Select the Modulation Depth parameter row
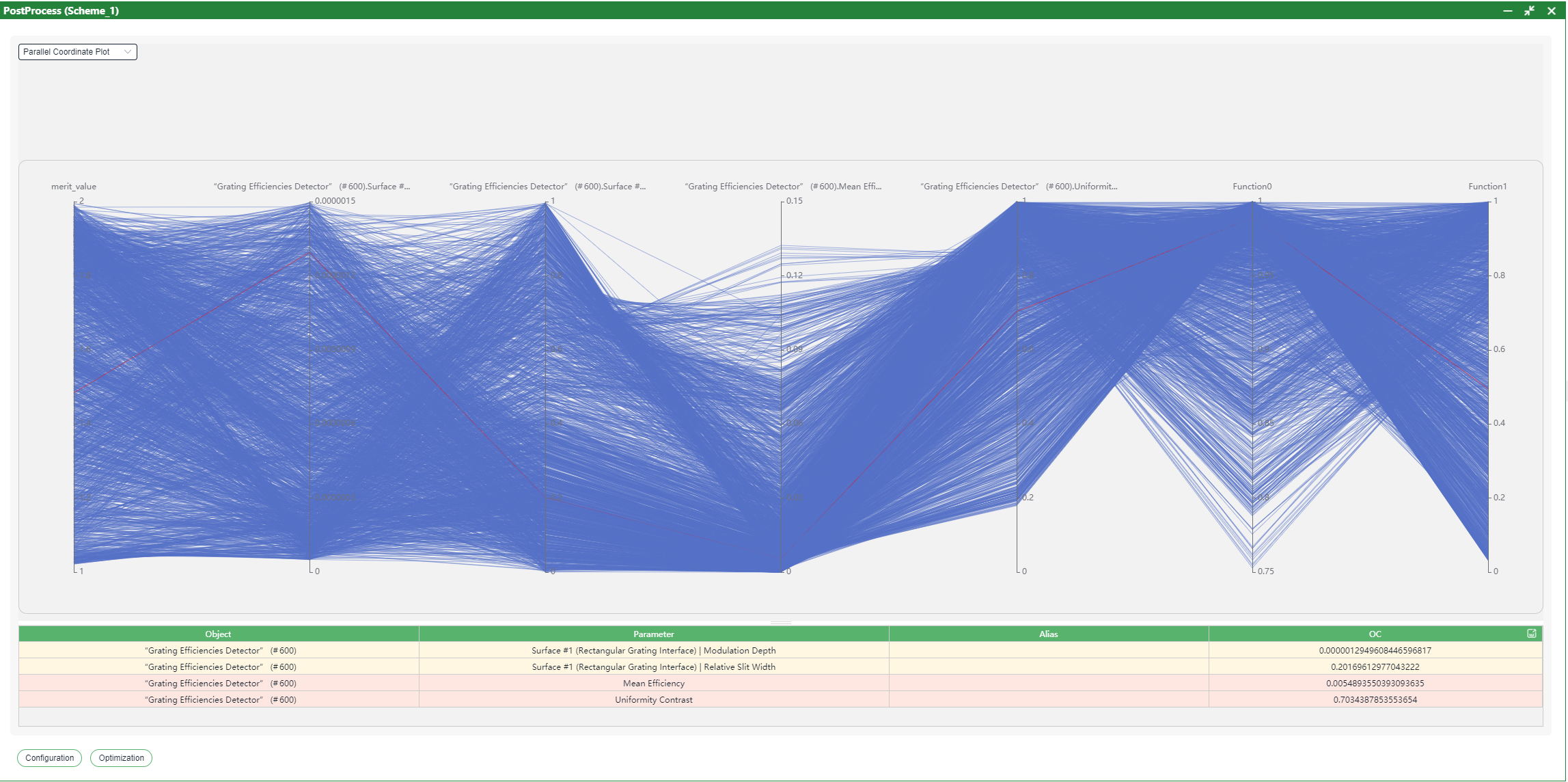Screen dimensions: 1568x782 coord(780,651)
